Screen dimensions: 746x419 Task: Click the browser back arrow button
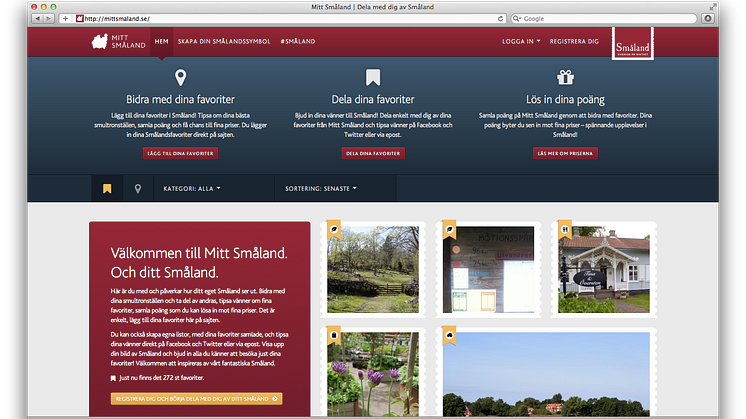pyautogui.click(x=37, y=18)
